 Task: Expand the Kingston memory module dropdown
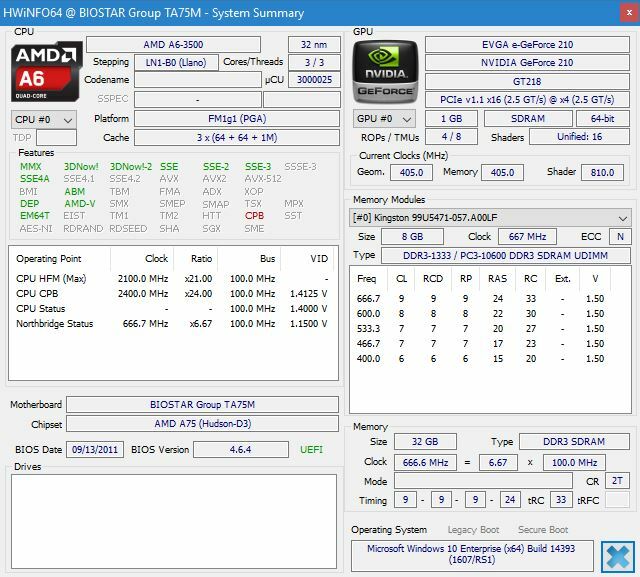pos(490,217)
